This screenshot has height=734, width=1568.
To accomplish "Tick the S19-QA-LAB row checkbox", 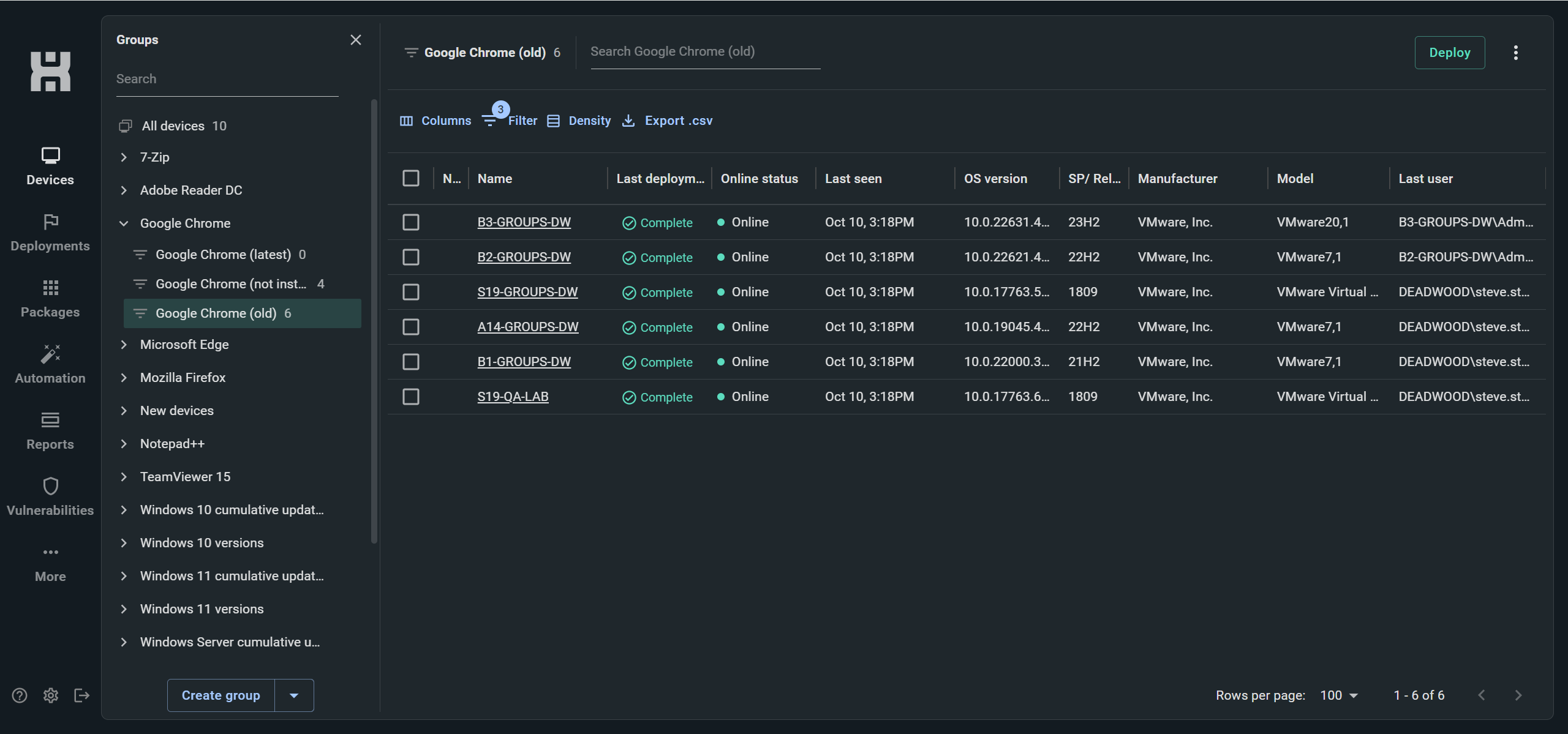I will point(411,397).
